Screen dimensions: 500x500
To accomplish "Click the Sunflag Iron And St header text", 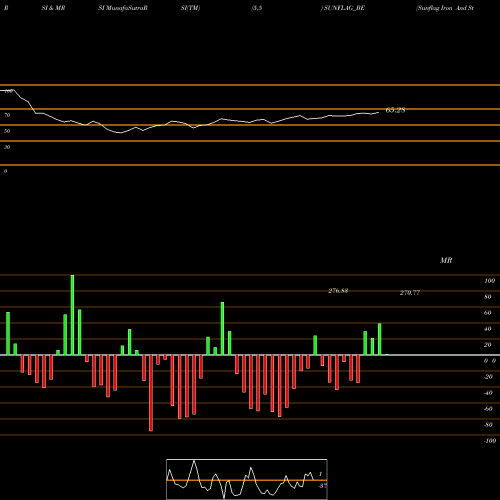I will (x=445, y=8).
